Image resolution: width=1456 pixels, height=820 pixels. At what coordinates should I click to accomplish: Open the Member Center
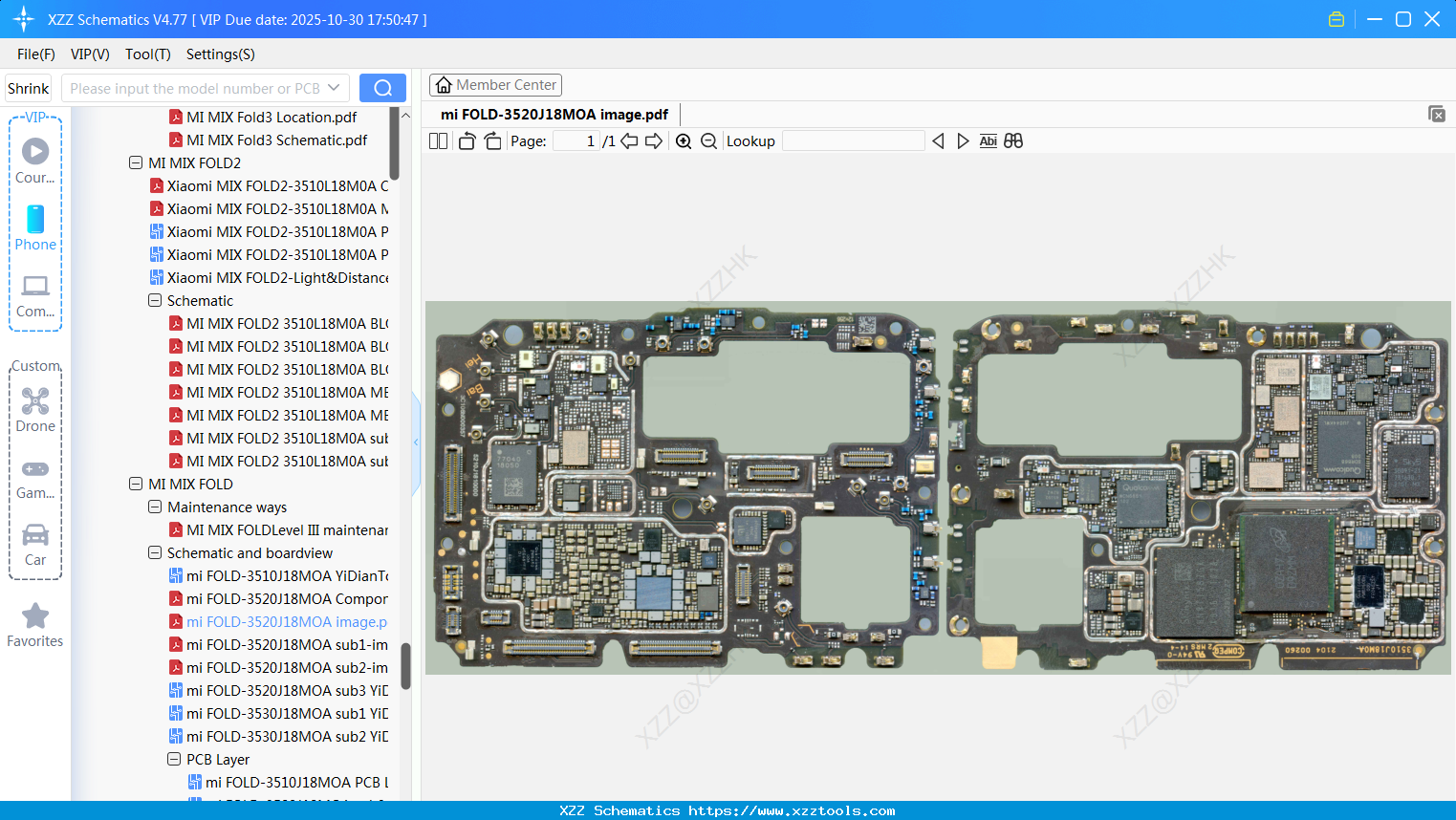(x=495, y=84)
